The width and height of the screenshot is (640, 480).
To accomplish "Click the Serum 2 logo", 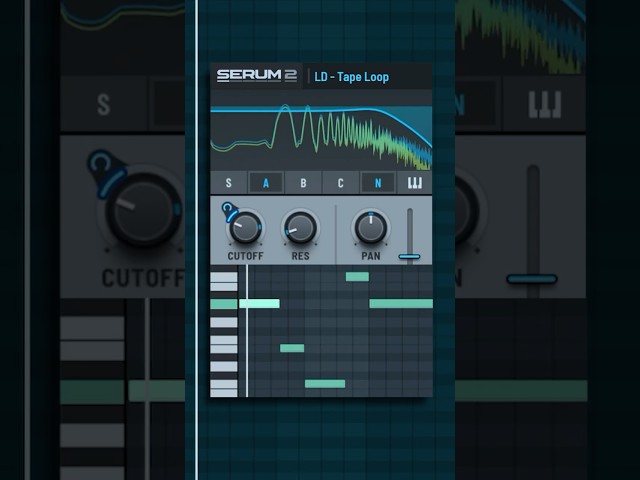I will 257,76.
